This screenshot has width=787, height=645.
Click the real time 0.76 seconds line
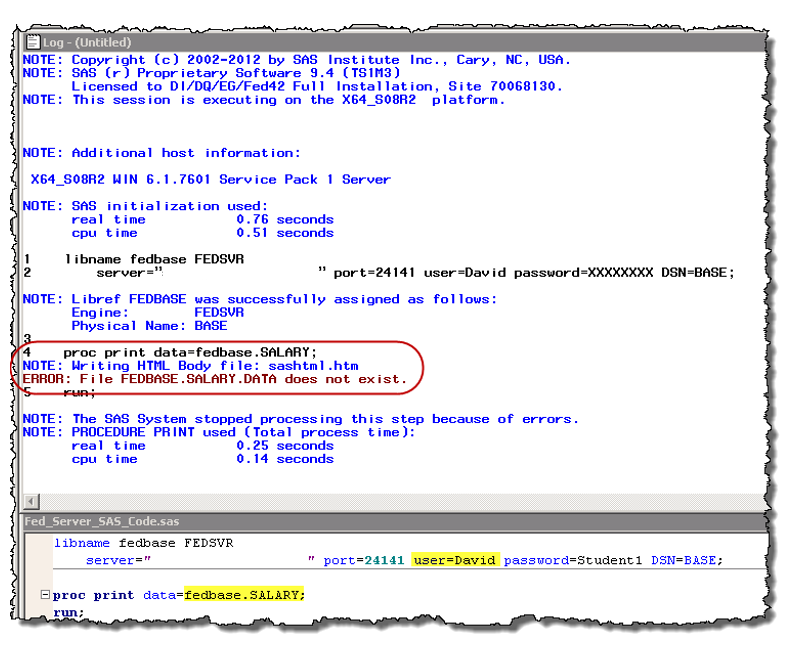coord(202,220)
